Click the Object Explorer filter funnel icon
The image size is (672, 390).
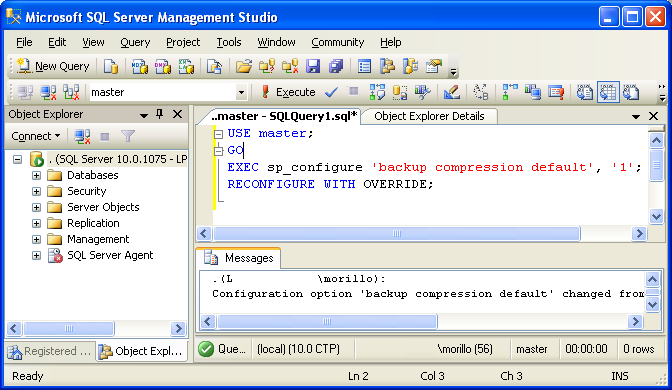(x=128, y=137)
